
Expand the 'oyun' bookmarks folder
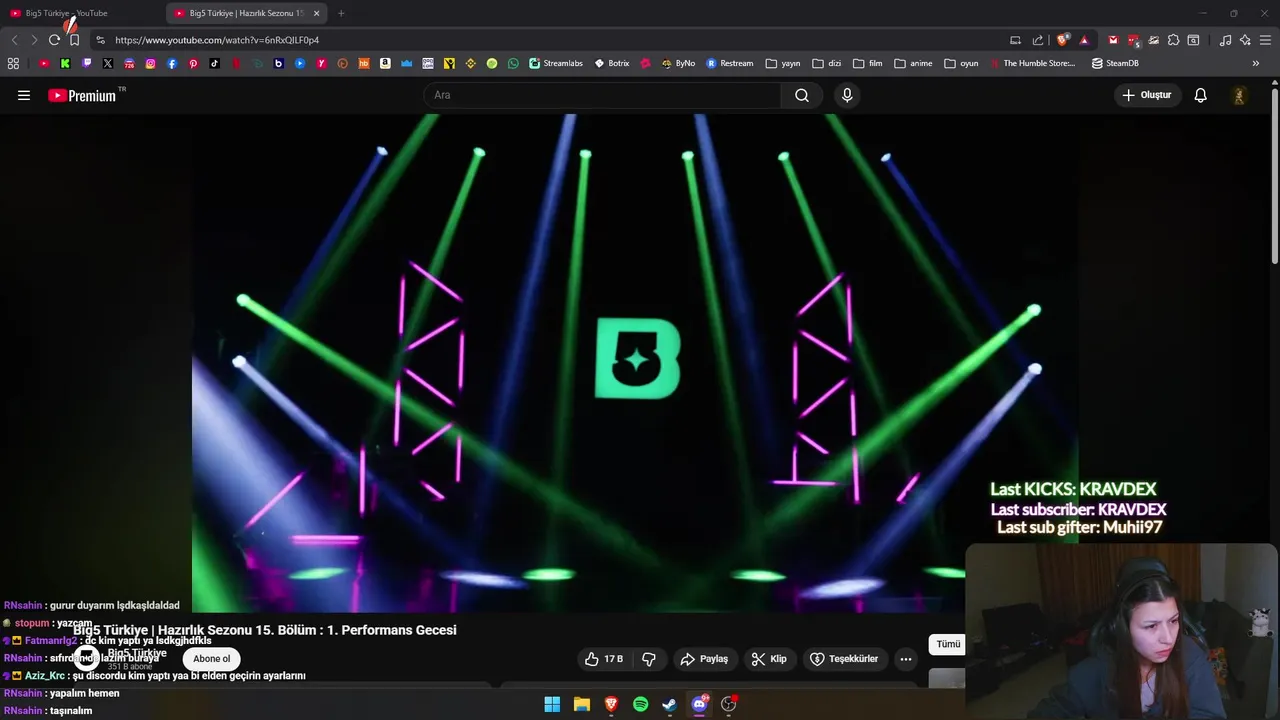(x=961, y=63)
